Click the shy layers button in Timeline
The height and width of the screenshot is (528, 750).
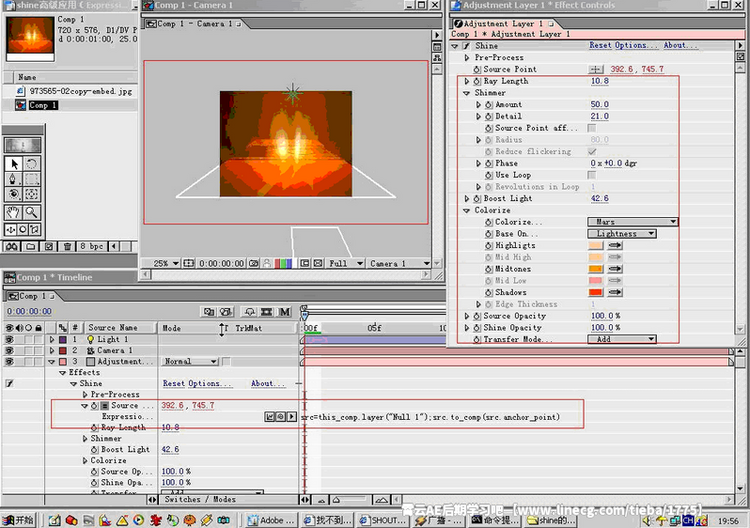pyautogui.click(x=249, y=312)
